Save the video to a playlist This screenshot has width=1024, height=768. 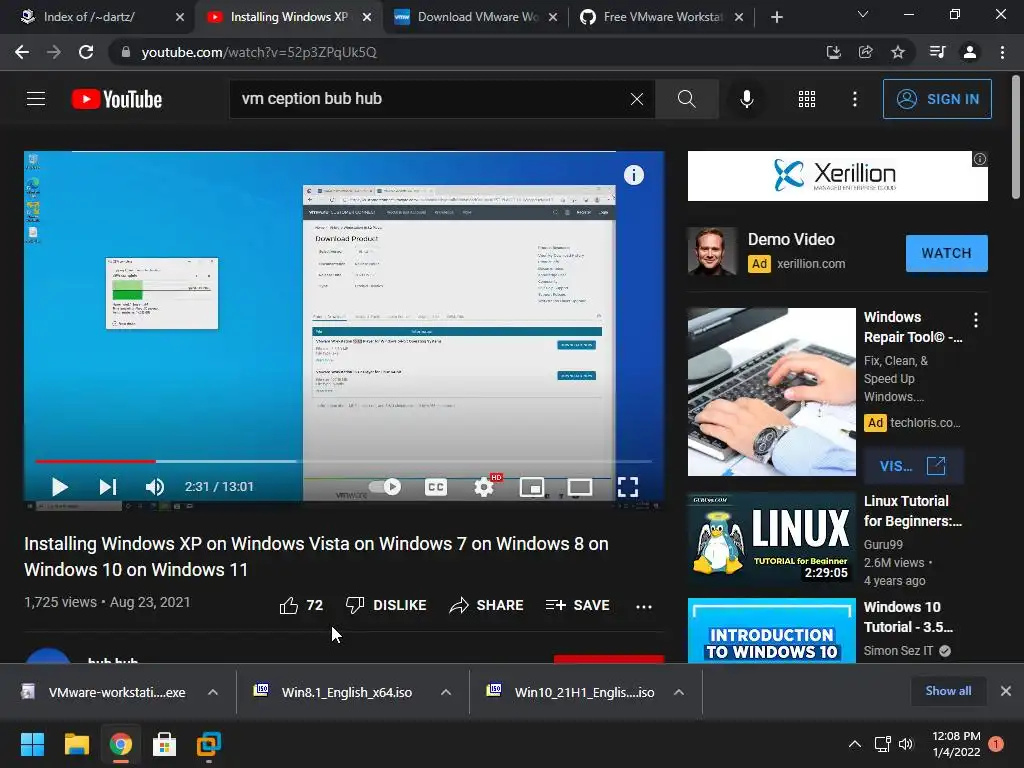tap(578, 605)
